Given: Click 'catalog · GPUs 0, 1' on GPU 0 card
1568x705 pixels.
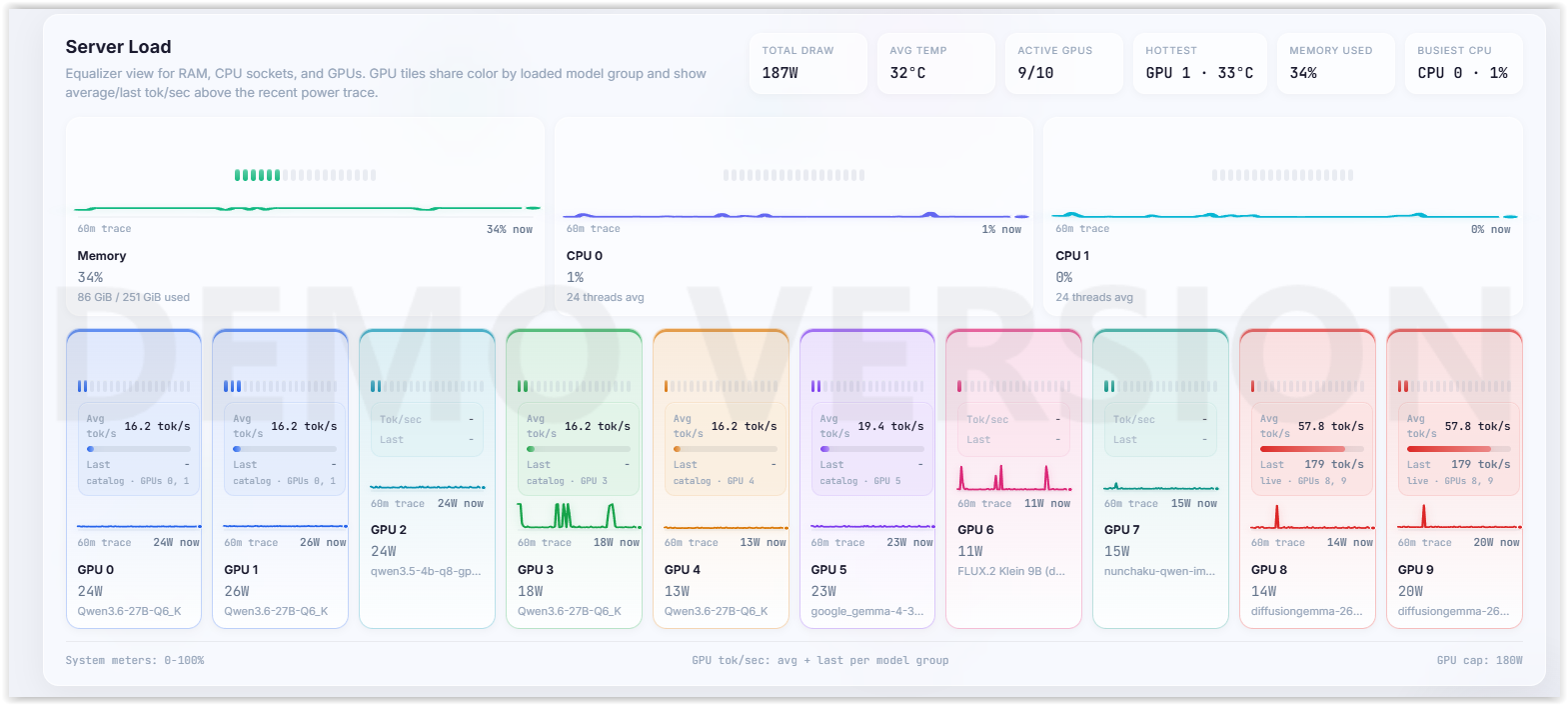Looking at the screenshot, I should coord(137,481).
